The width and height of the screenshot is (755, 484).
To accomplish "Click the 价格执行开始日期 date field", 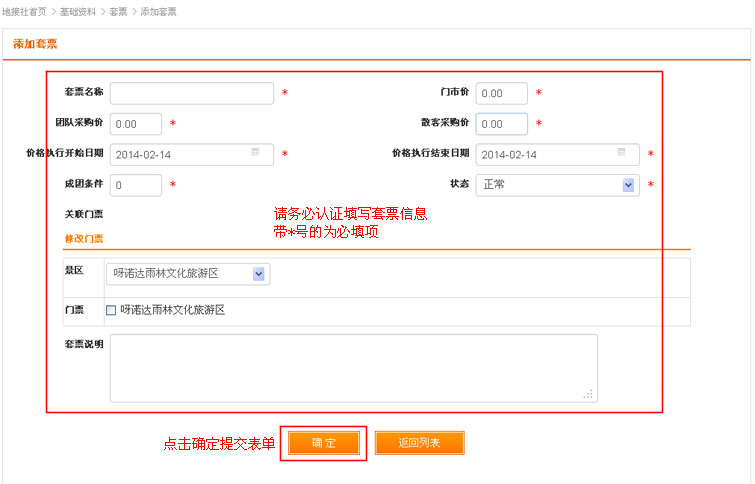I will click(x=180, y=154).
